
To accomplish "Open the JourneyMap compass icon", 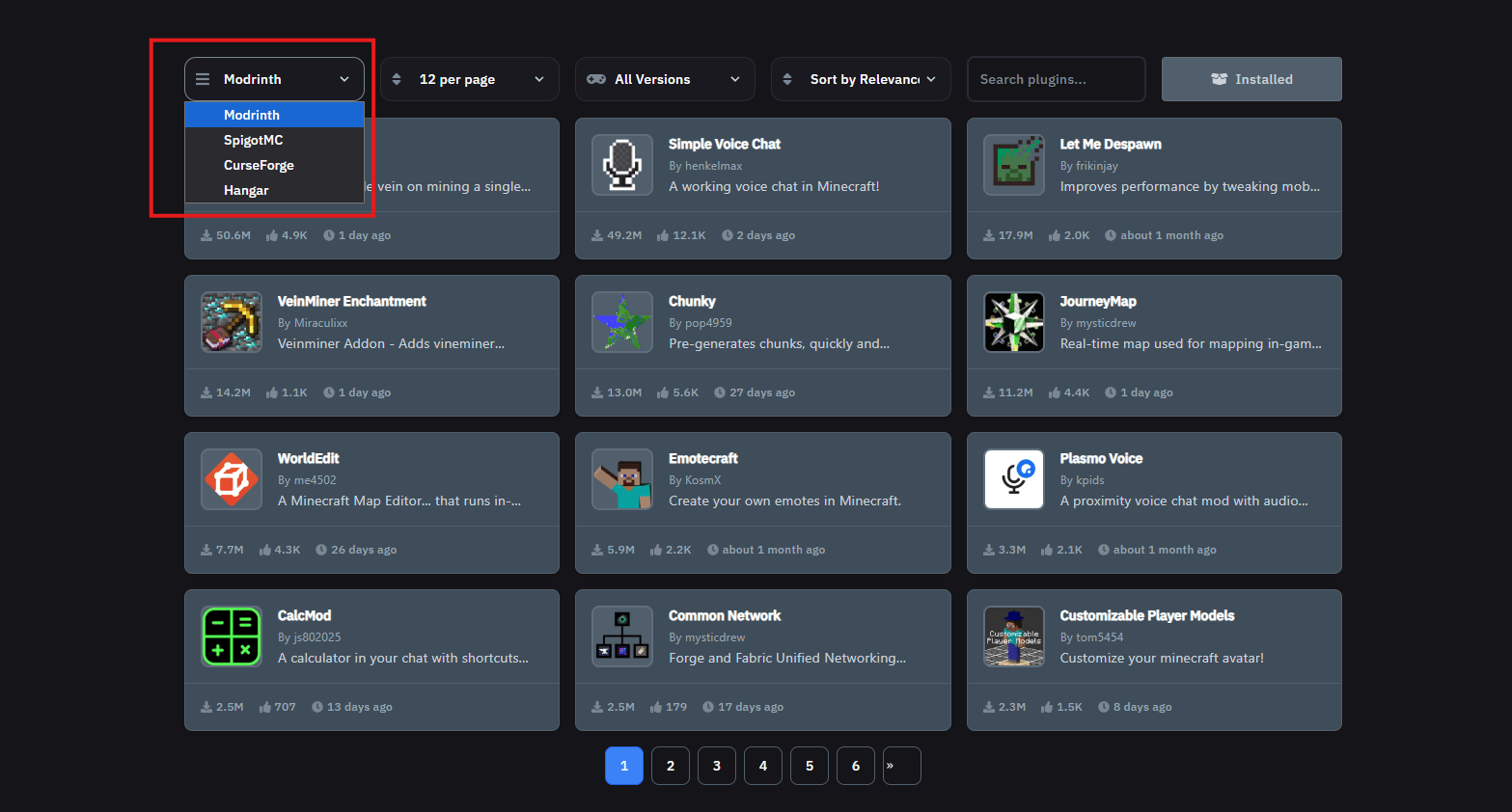I will [x=1014, y=322].
